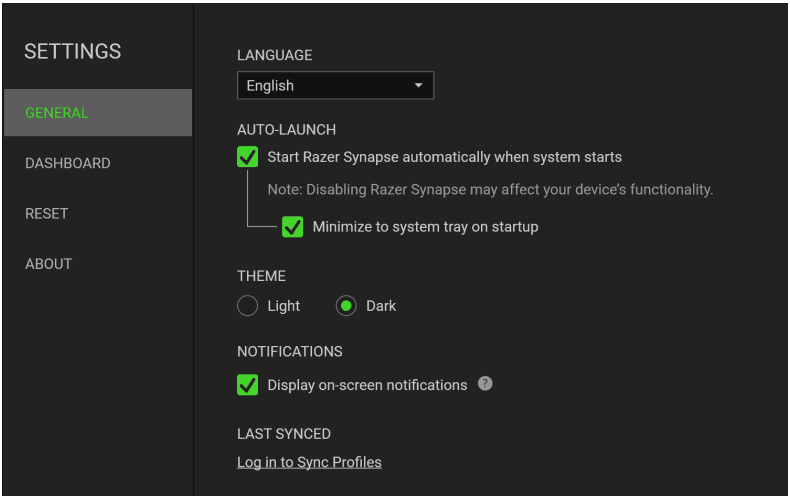
Task: Click the 'Minimize to system tray on startup' text
Action: (425, 227)
